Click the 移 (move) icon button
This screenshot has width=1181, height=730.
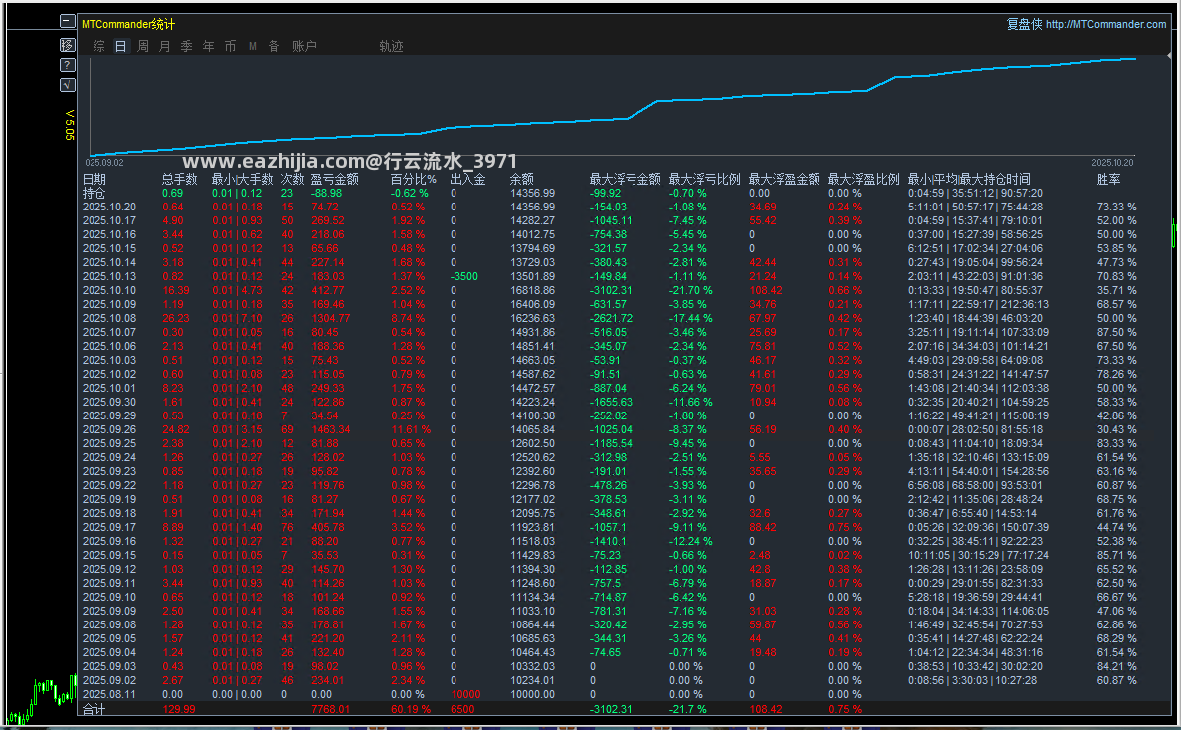68,45
